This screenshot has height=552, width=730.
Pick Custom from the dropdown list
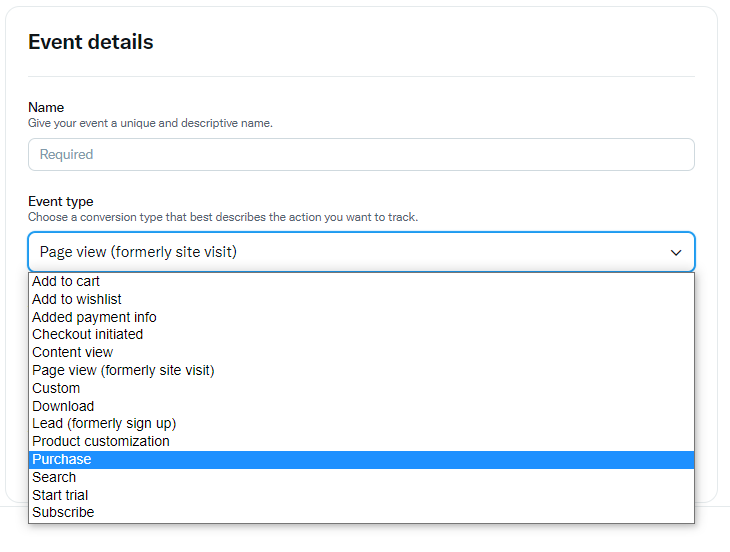(x=361, y=388)
